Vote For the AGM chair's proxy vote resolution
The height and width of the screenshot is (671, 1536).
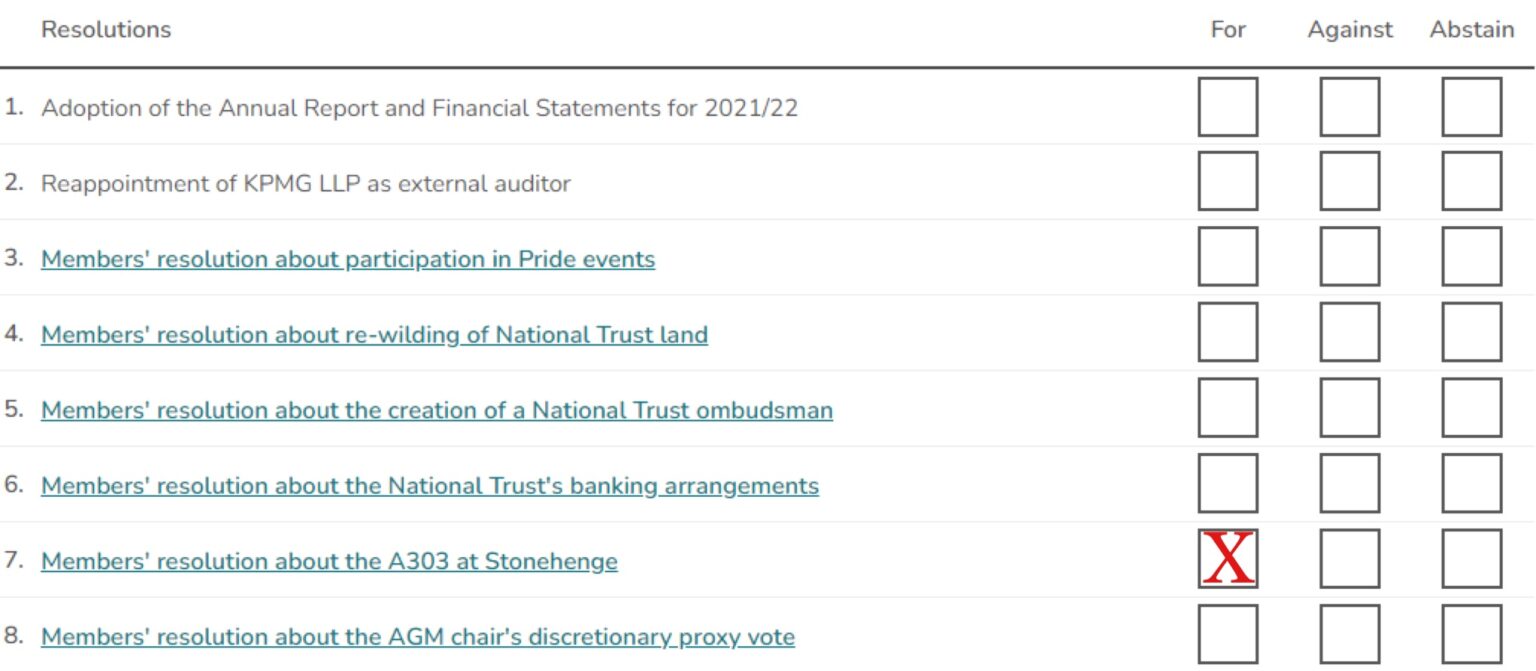(1227, 636)
